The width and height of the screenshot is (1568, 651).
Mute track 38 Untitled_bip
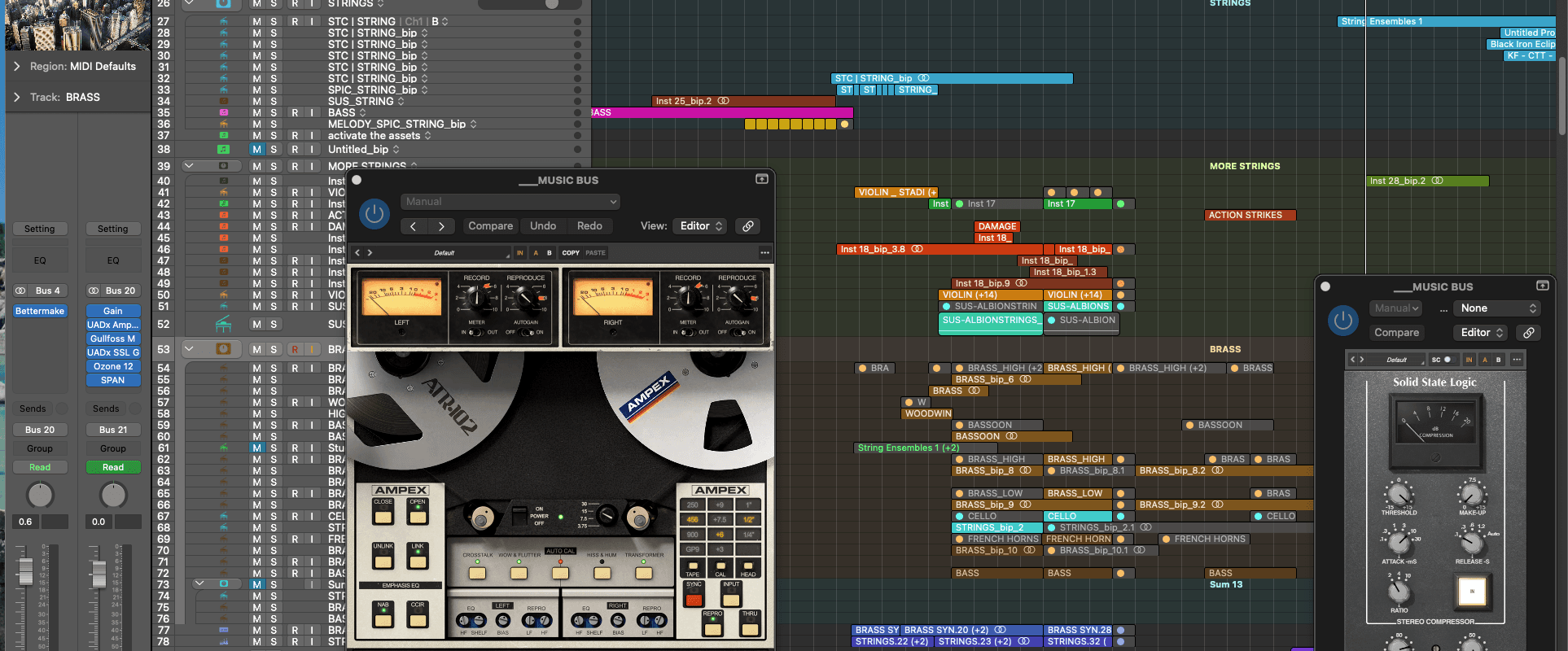pyautogui.click(x=256, y=150)
